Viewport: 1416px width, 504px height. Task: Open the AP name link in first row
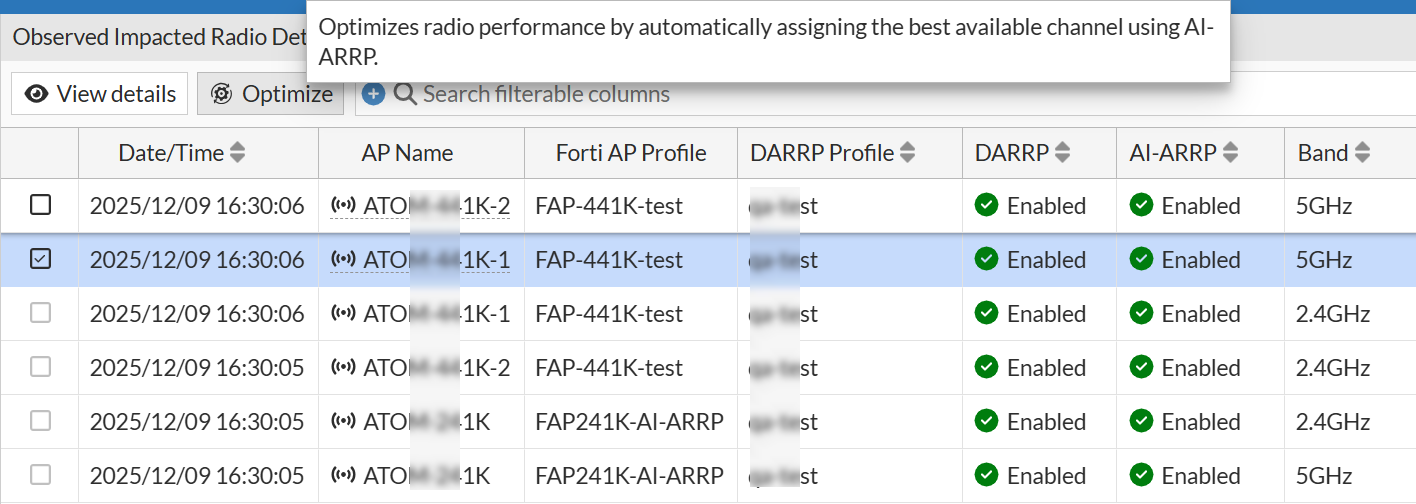[x=436, y=206]
